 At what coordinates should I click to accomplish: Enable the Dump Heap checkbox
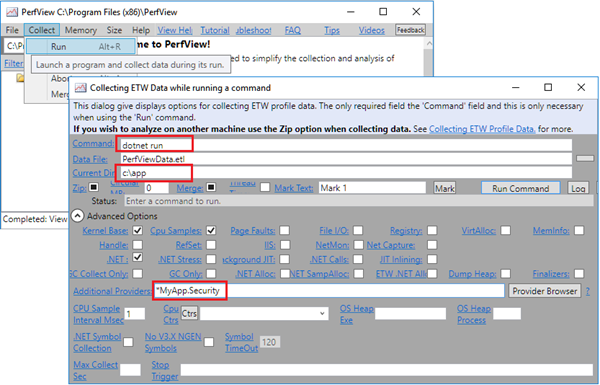pyautogui.click(x=505, y=274)
